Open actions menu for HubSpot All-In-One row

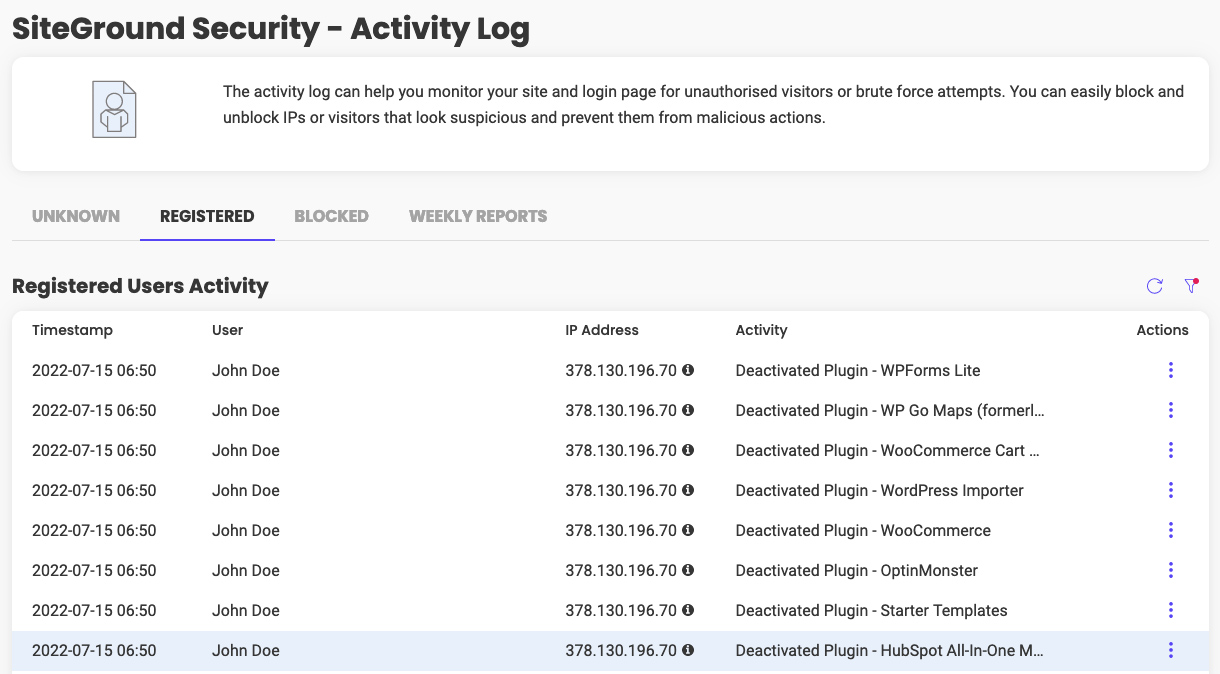click(1170, 650)
